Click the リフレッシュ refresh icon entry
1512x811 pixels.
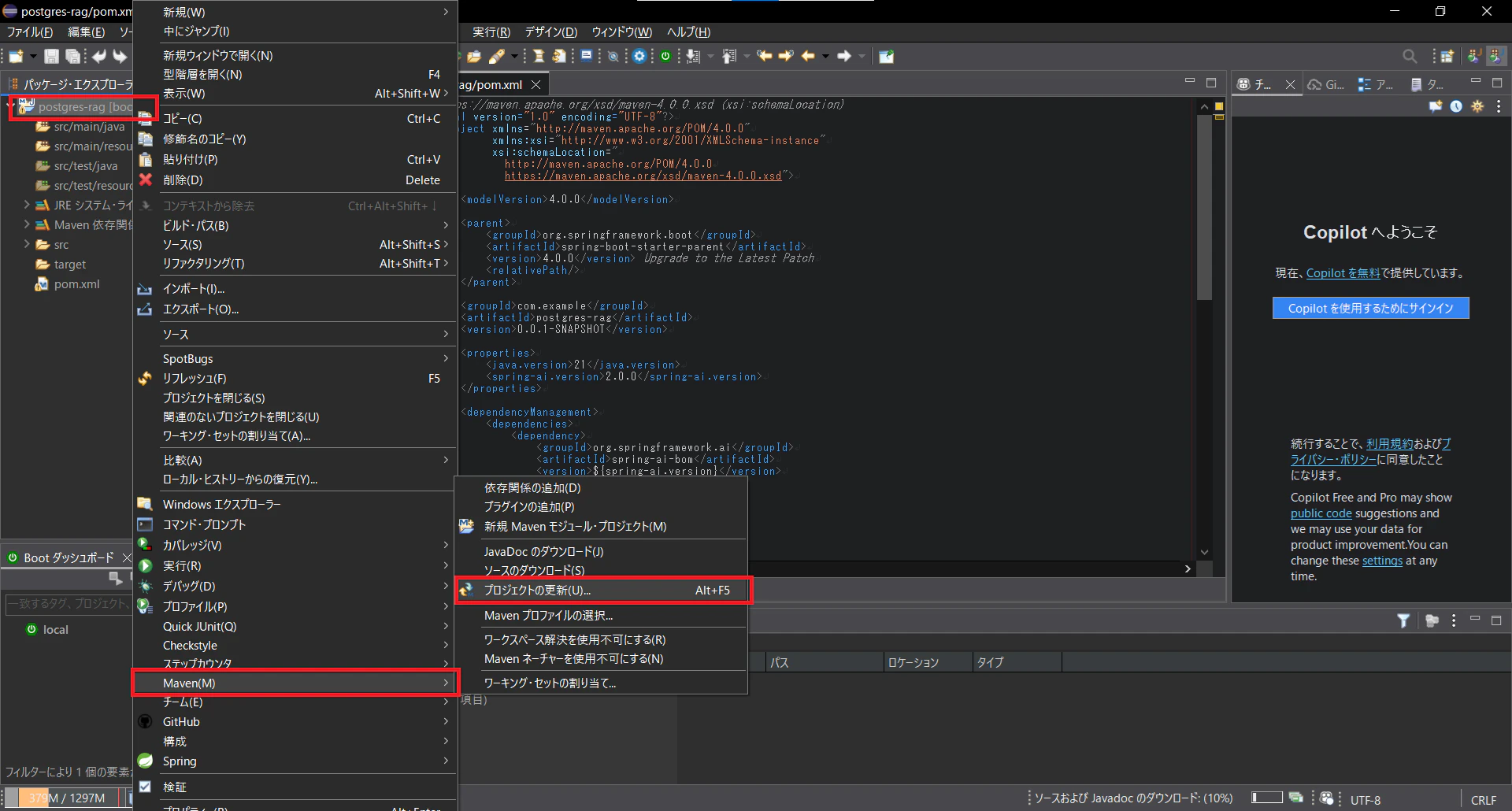(x=295, y=378)
